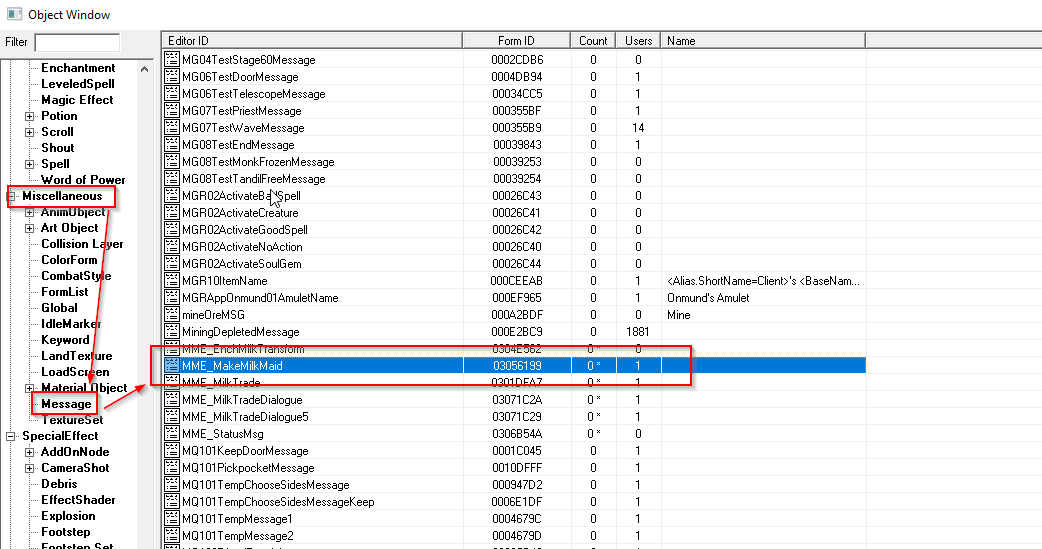Click the icon next to mineOreMSG
This screenshot has height=549, width=1042.
(x=172, y=314)
